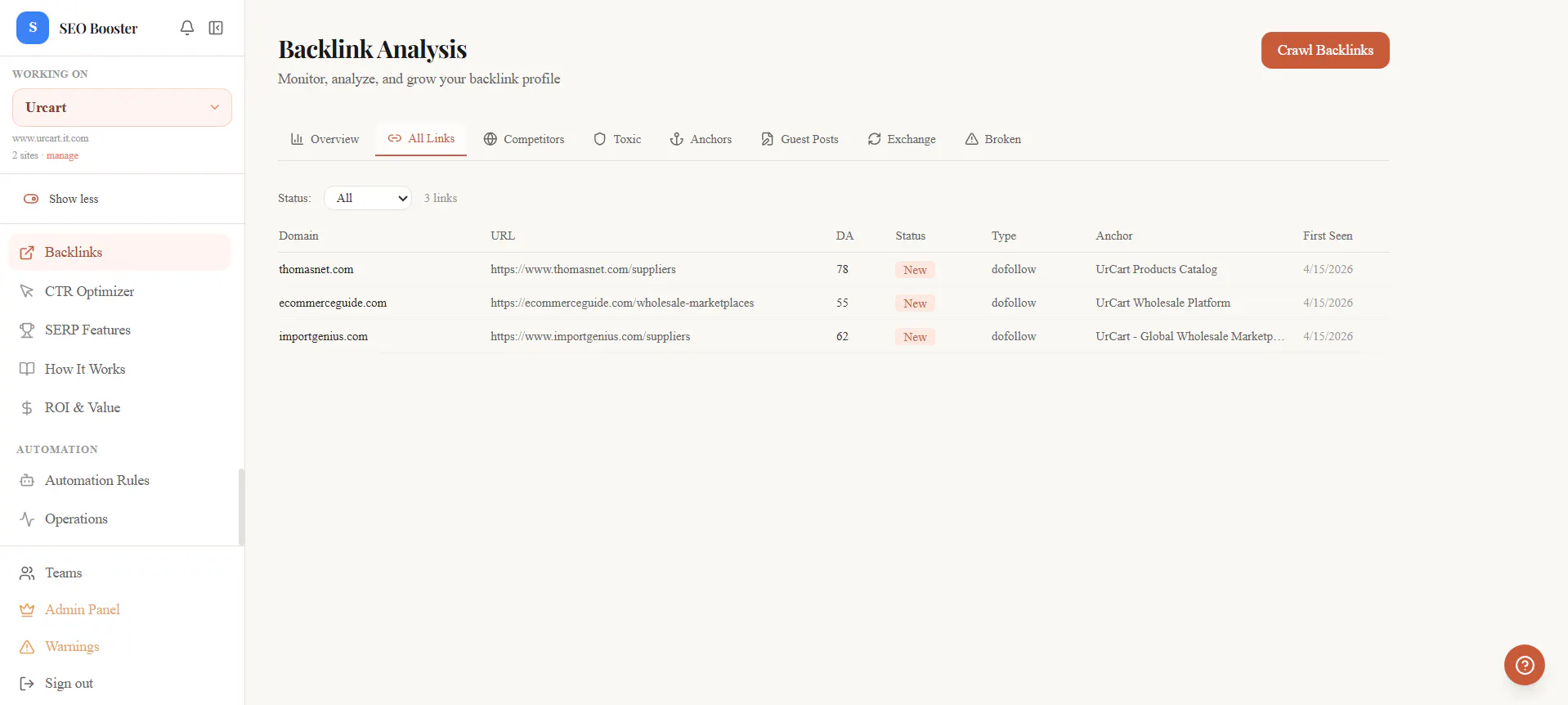The image size is (1568, 705).
Task: Click the Exchange refresh icon
Action: (x=875, y=139)
